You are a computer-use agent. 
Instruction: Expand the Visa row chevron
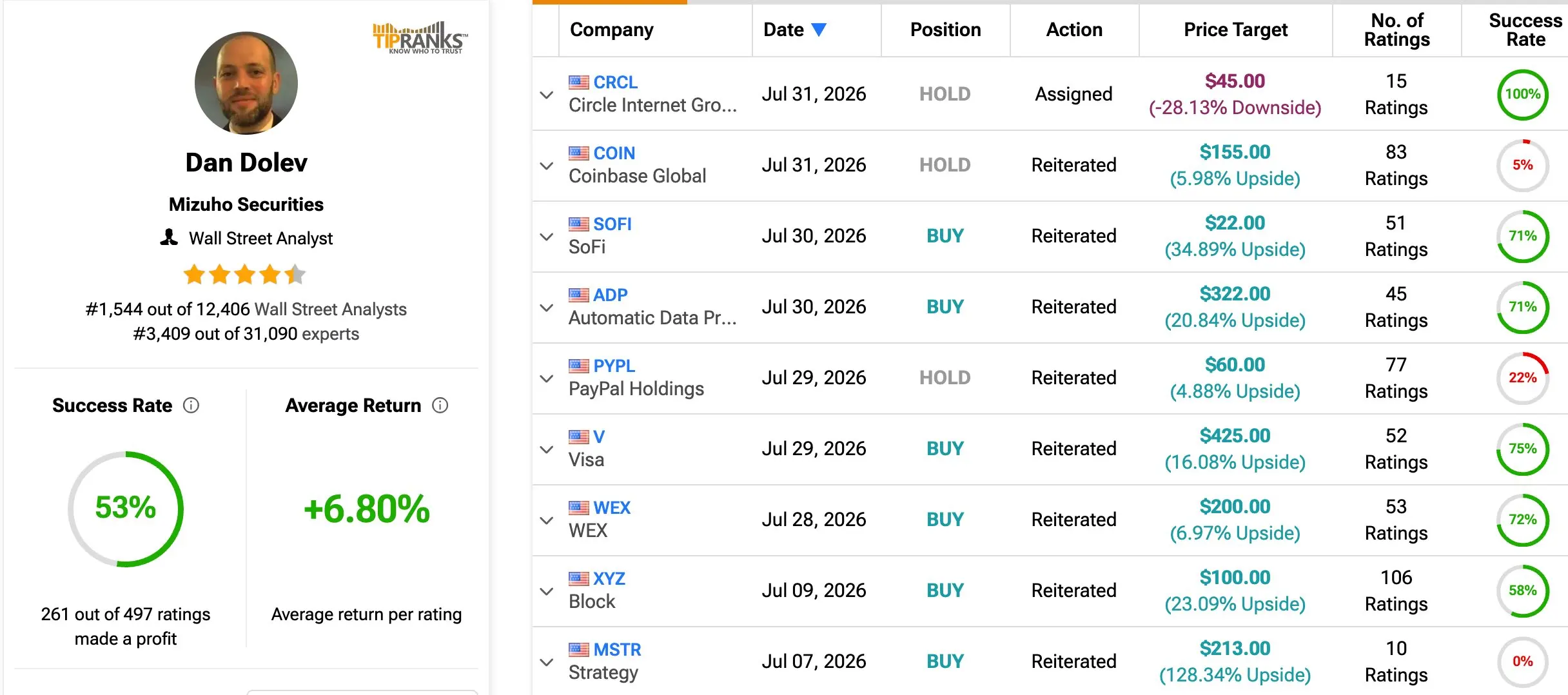[547, 449]
